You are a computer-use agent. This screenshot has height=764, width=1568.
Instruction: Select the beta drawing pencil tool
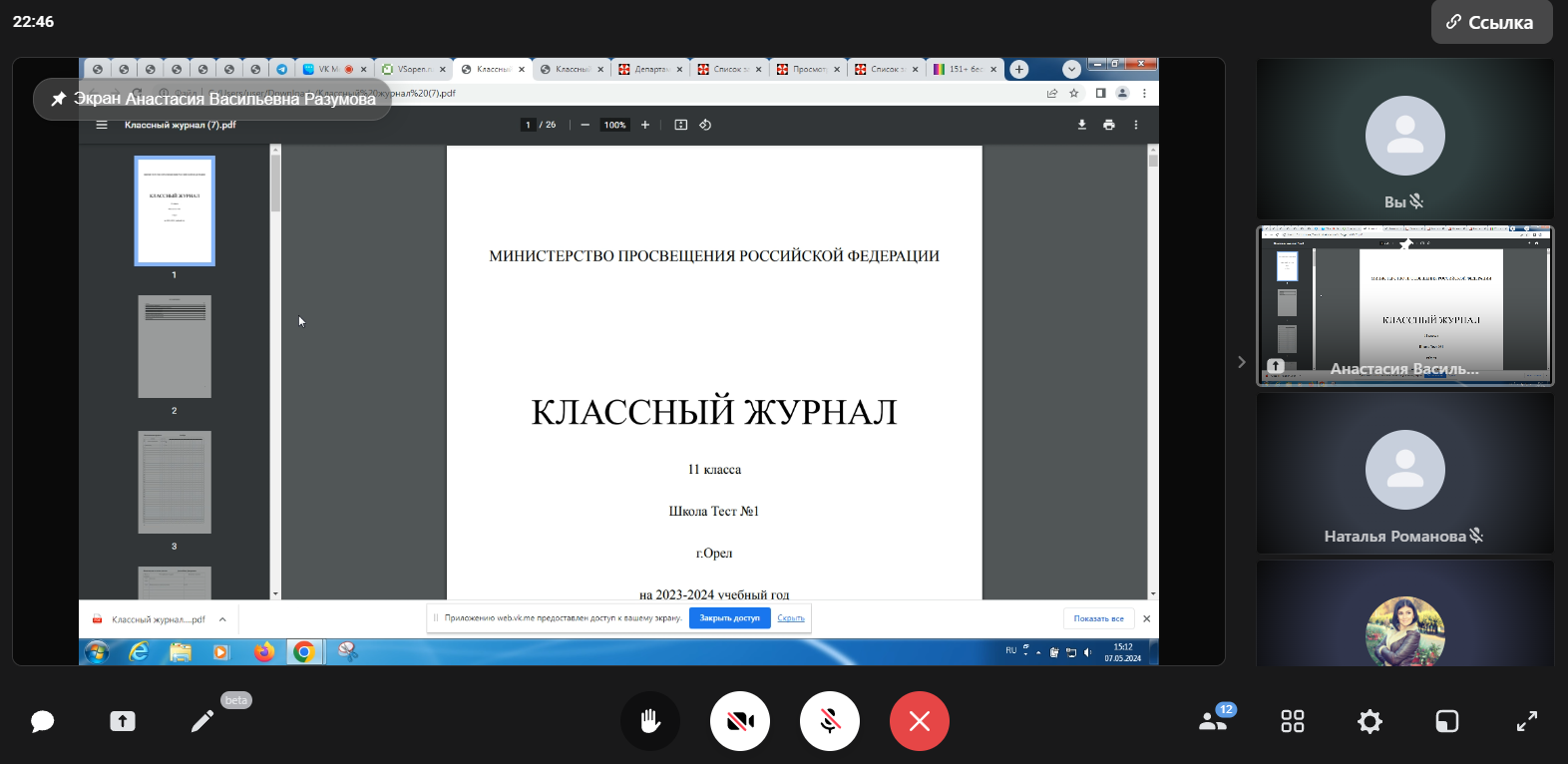[x=202, y=721]
